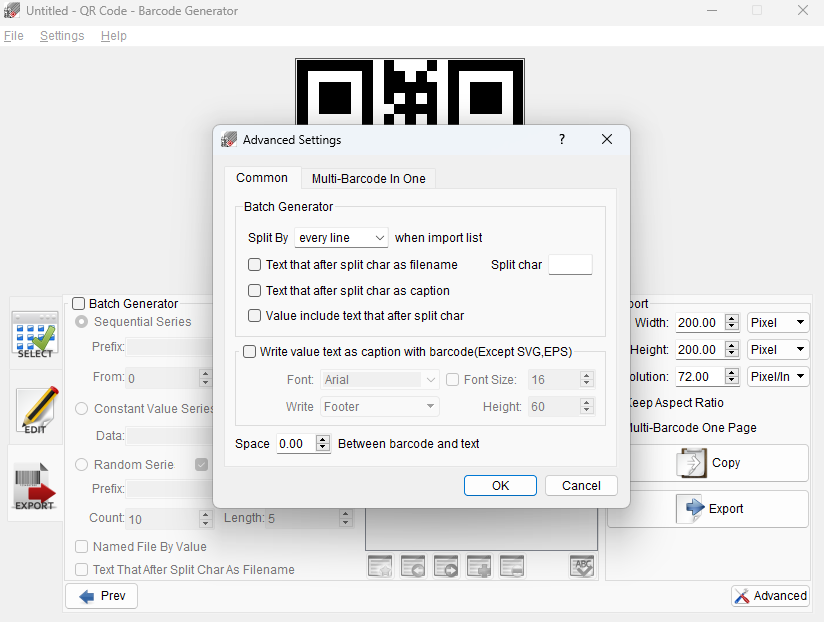The width and height of the screenshot is (824, 622).
Task: Click the help question mark in dialog
Action: coord(562,140)
